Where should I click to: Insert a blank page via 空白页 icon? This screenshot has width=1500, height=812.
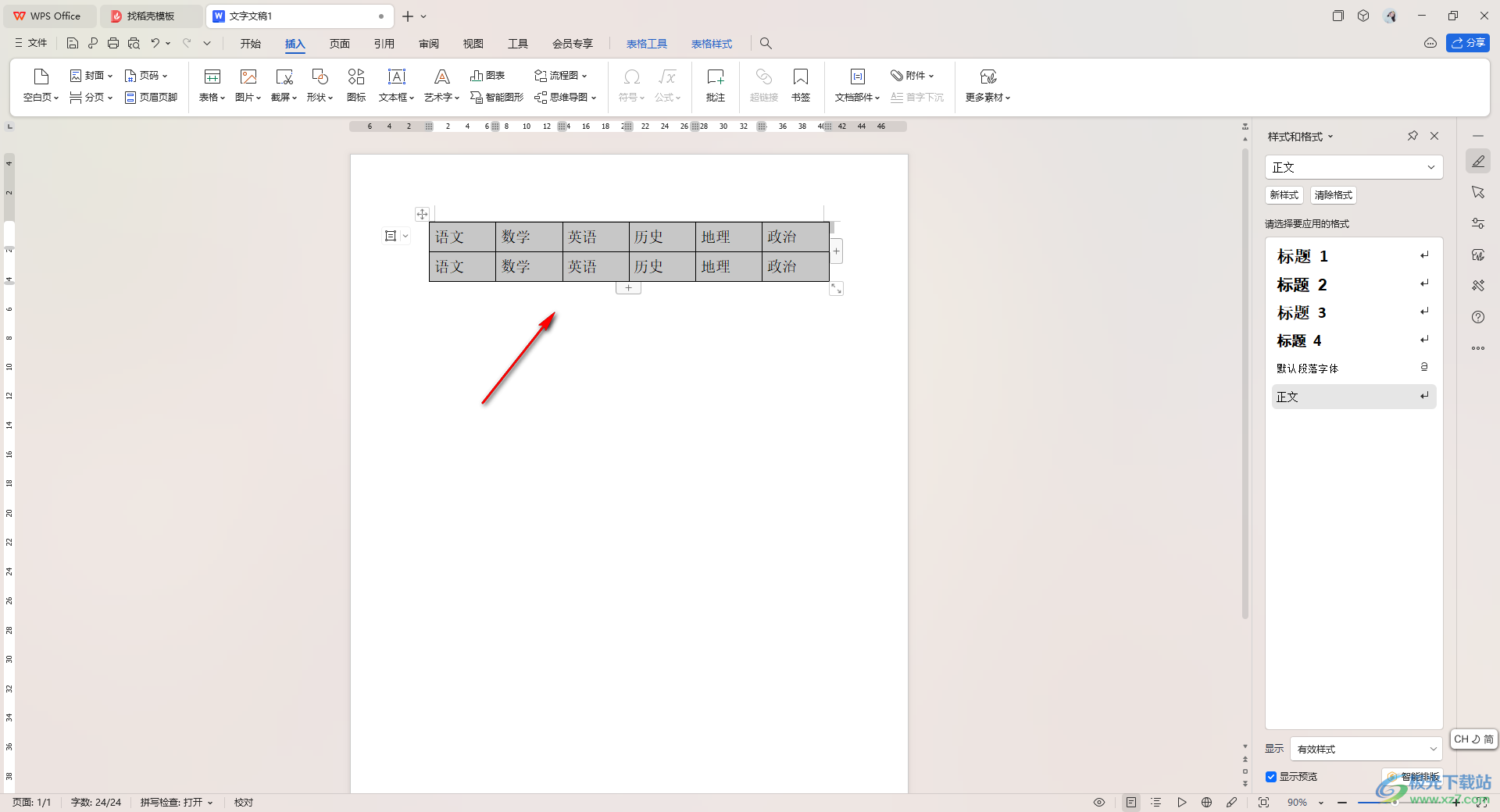[41, 85]
